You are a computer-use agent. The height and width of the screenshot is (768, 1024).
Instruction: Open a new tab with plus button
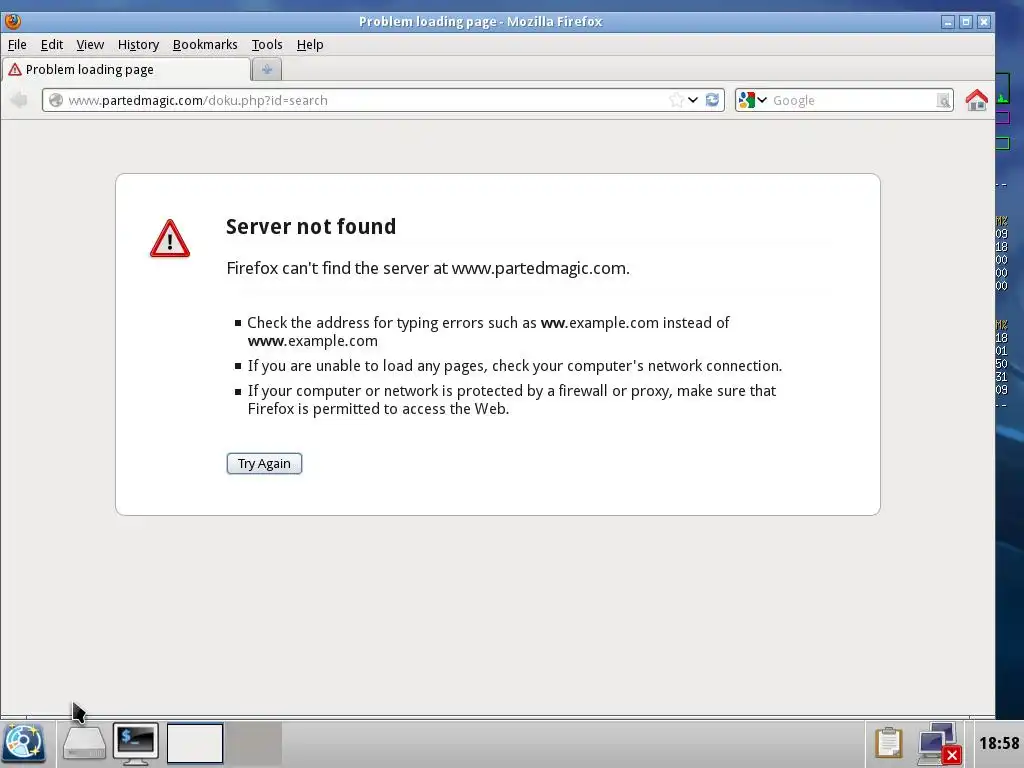[x=266, y=69]
